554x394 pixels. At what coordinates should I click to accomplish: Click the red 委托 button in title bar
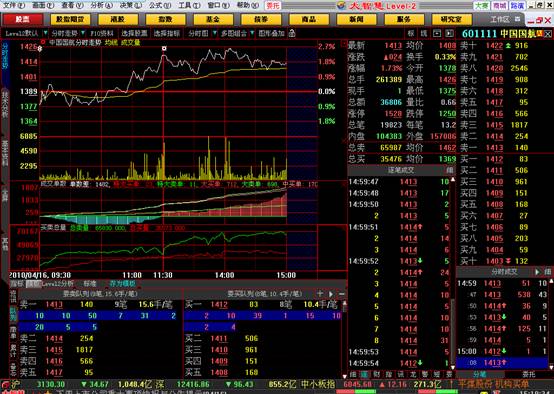(273, 5)
